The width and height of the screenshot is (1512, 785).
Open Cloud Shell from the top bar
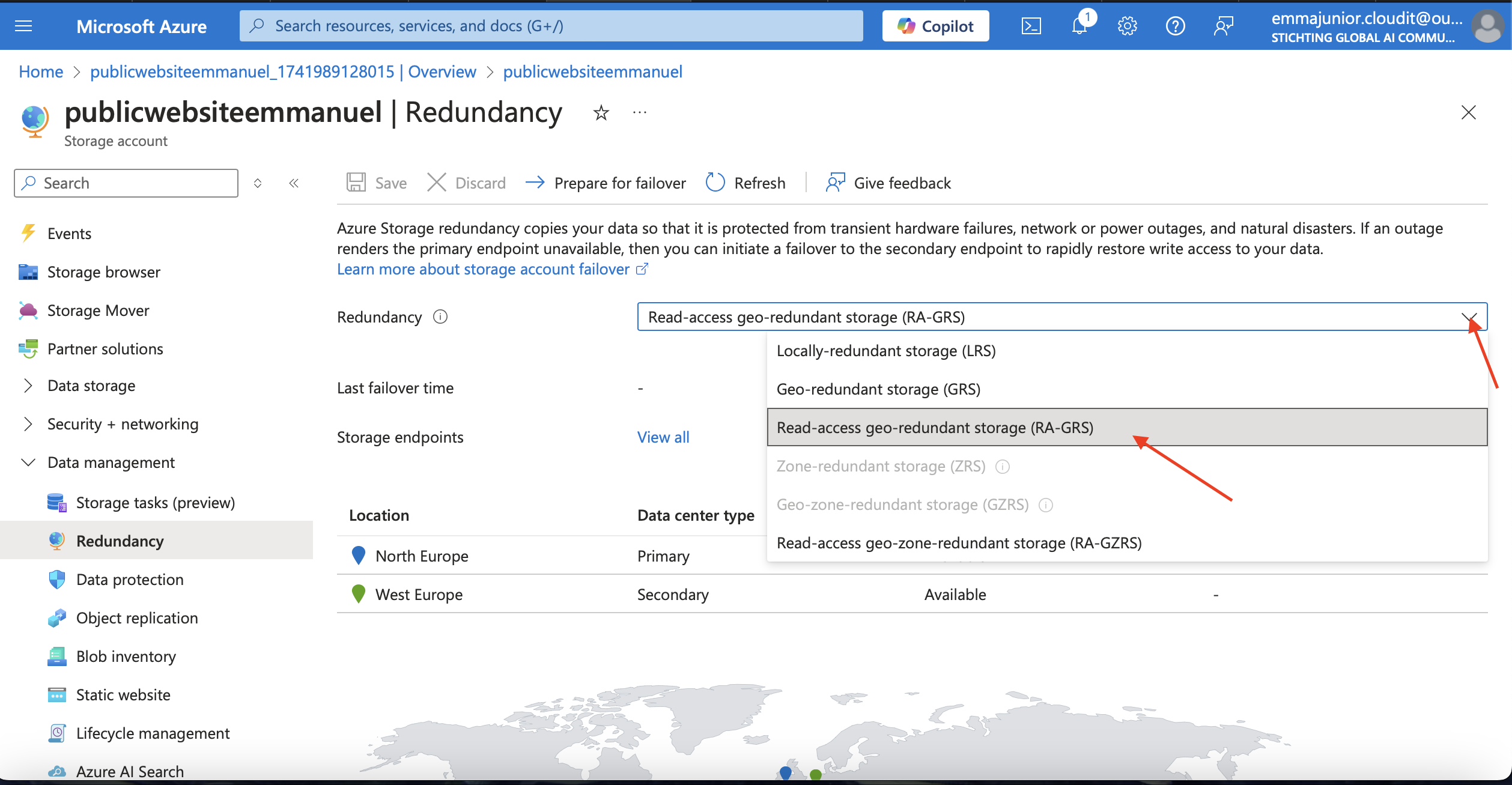pyautogui.click(x=1031, y=26)
